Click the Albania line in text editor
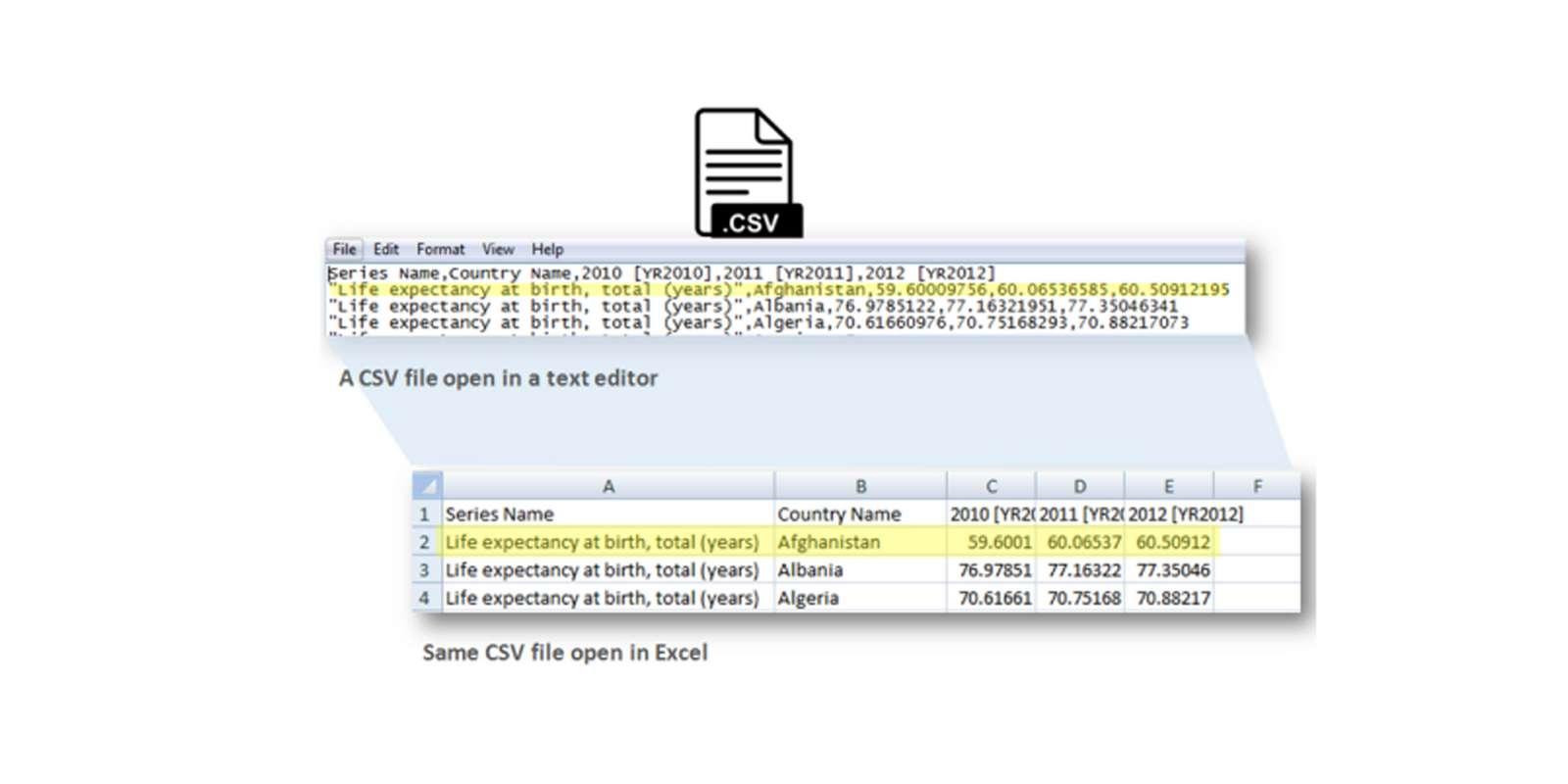 click(753, 307)
